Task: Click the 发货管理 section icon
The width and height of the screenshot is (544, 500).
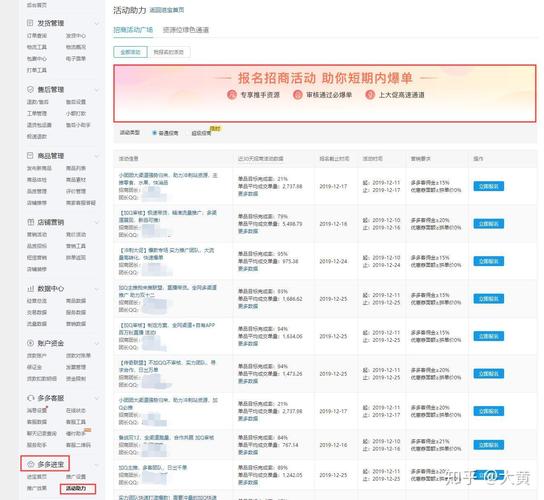Action: tap(30, 23)
